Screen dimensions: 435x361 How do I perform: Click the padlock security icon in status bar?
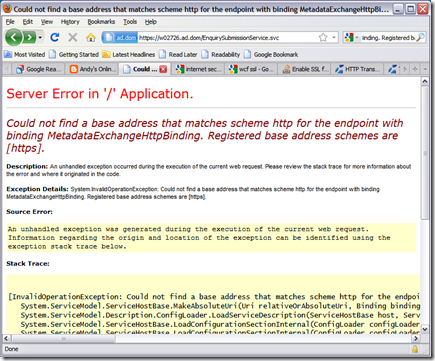[x=415, y=349]
